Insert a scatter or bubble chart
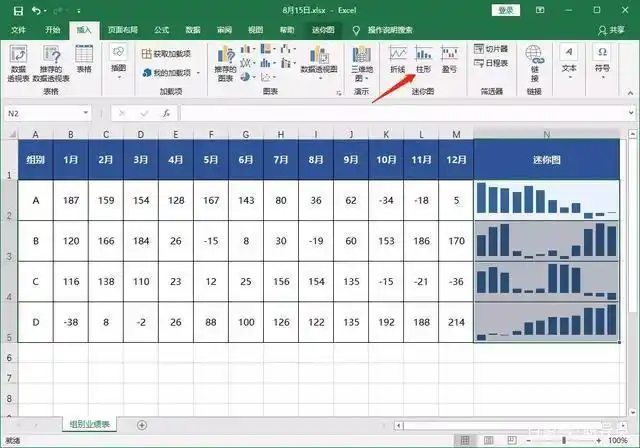Screen dimensions: 640x448 point(266,76)
